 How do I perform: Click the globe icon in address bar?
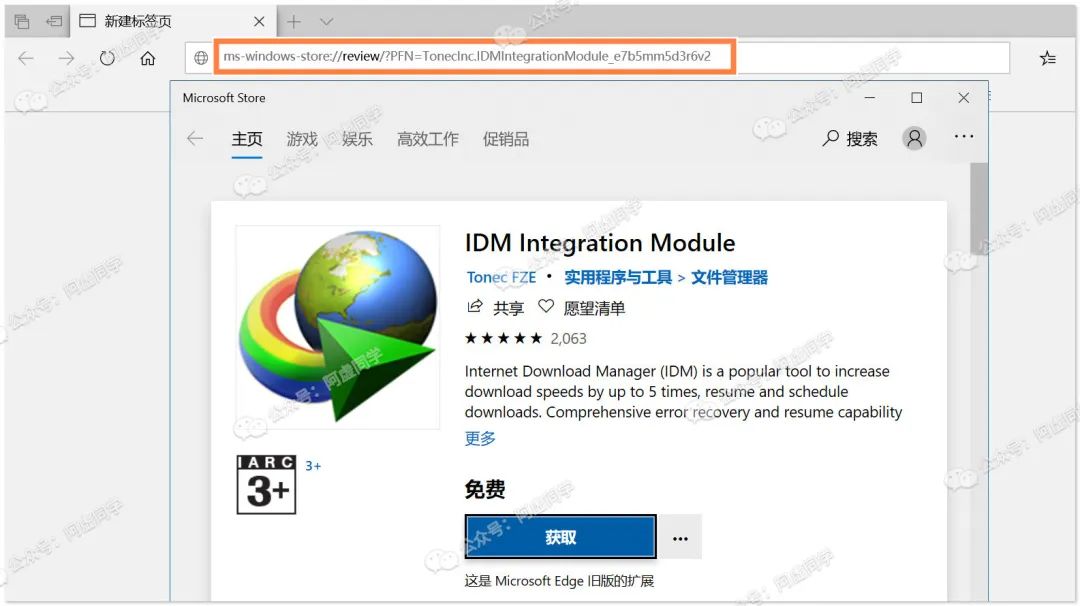200,58
